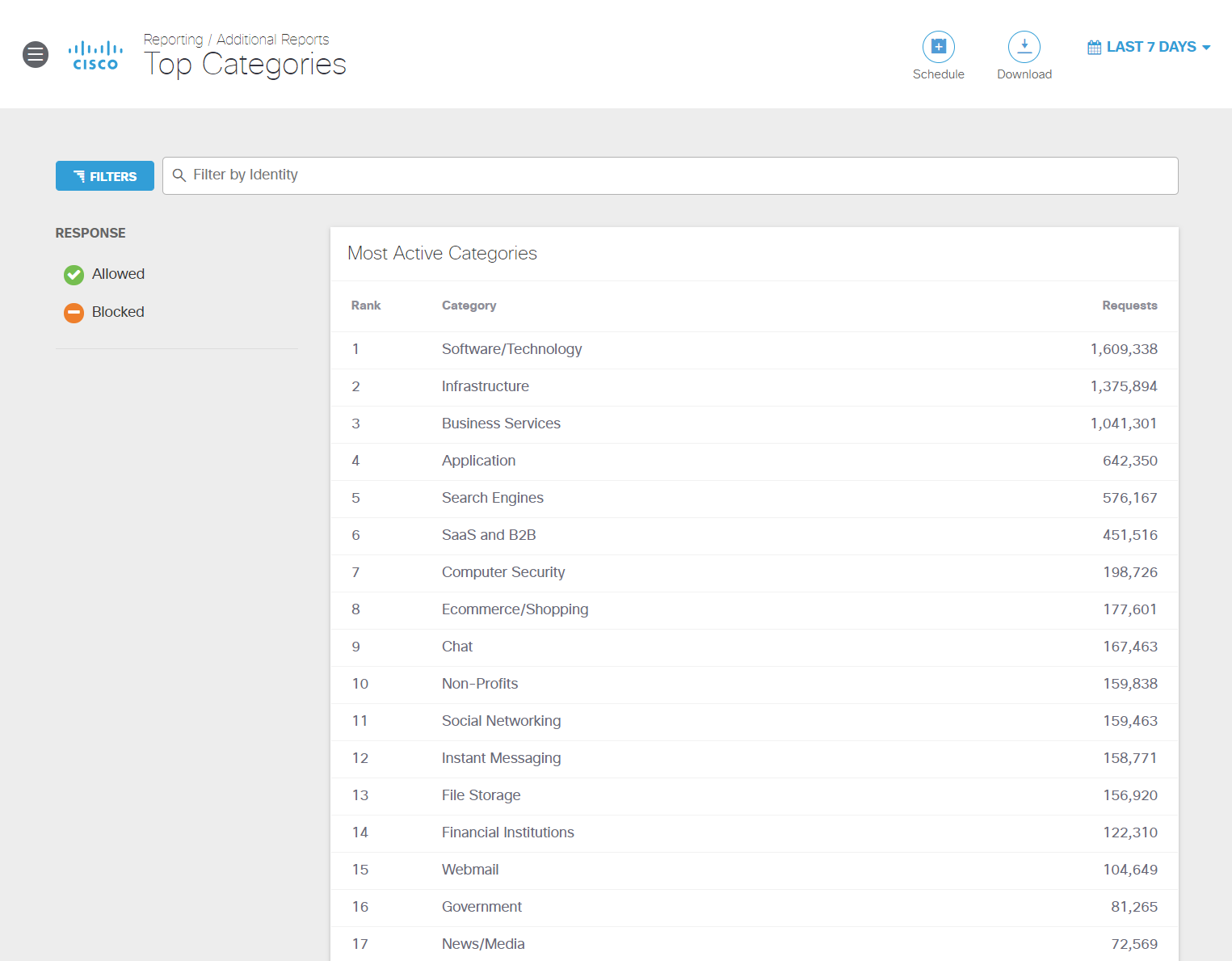Open the hamburger navigation menu

(x=36, y=54)
